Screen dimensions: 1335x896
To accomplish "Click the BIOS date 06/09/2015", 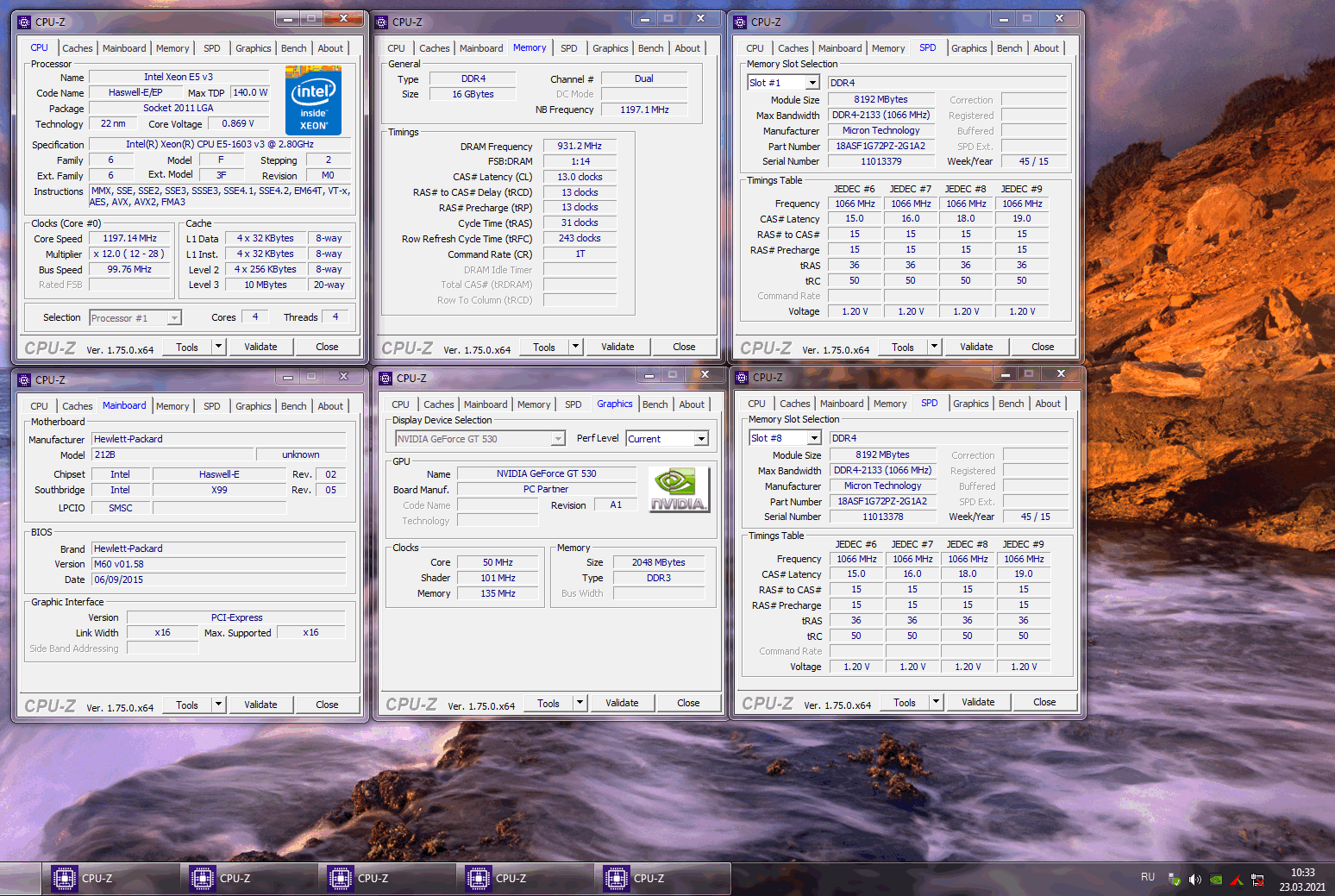I will [219, 580].
